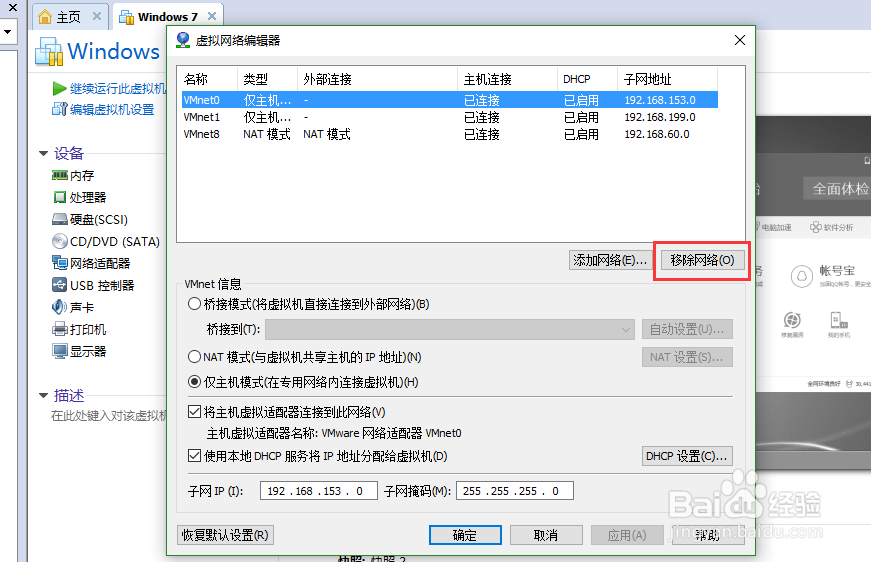
Task: Select the VMnet0 network row
Action: pos(449,100)
